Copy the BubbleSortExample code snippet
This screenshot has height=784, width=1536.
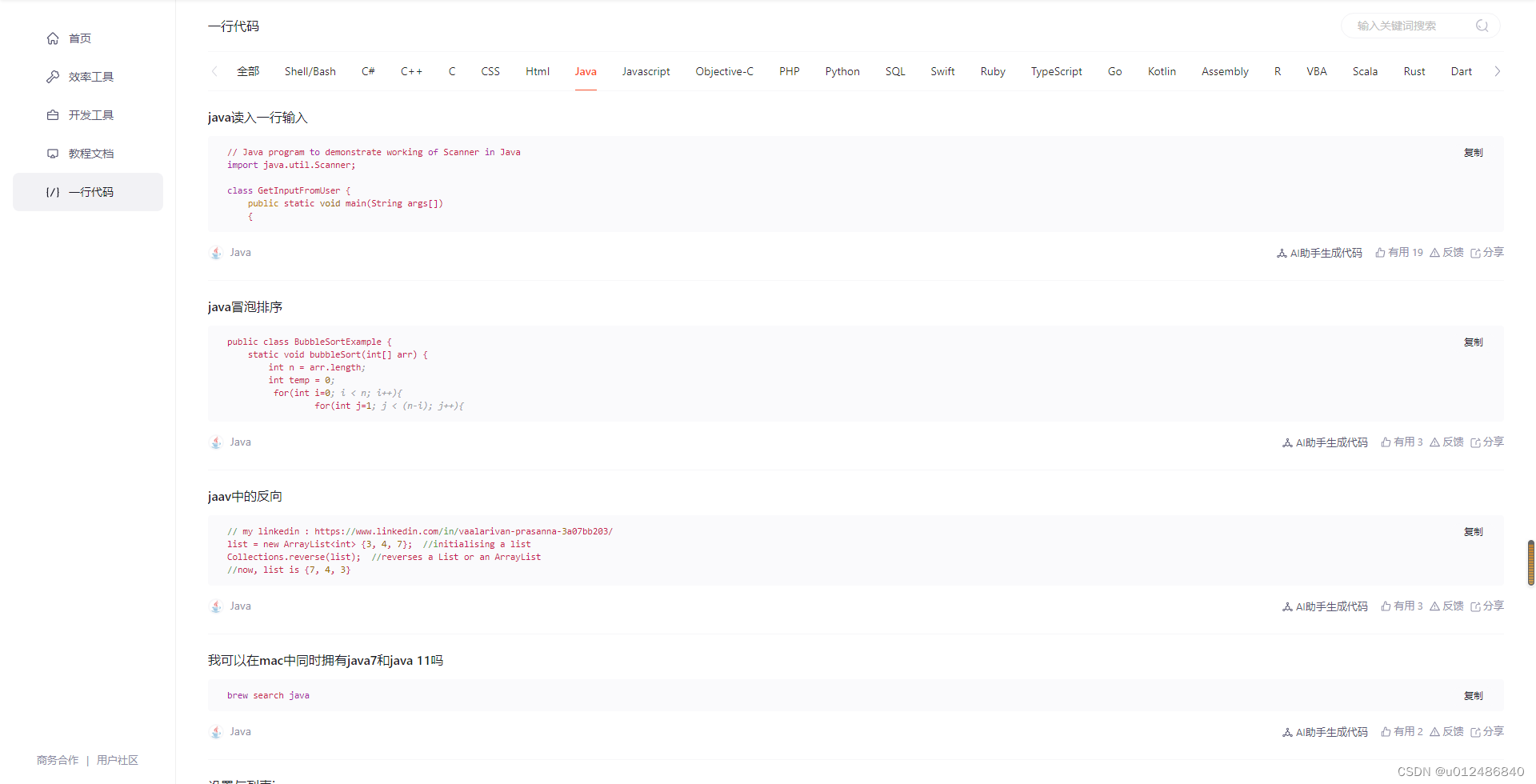click(1474, 342)
